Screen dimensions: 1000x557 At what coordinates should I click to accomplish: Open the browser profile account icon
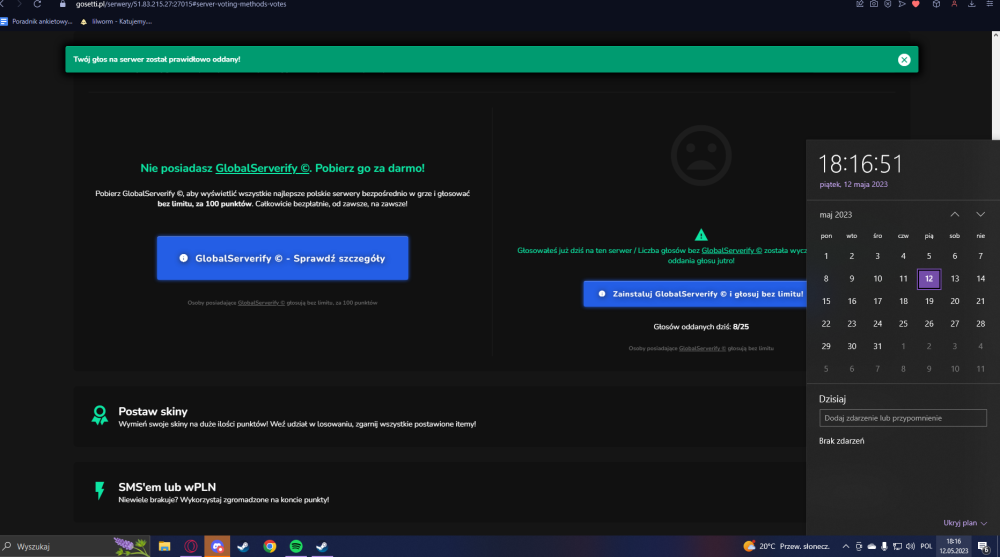click(x=954, y=4)
